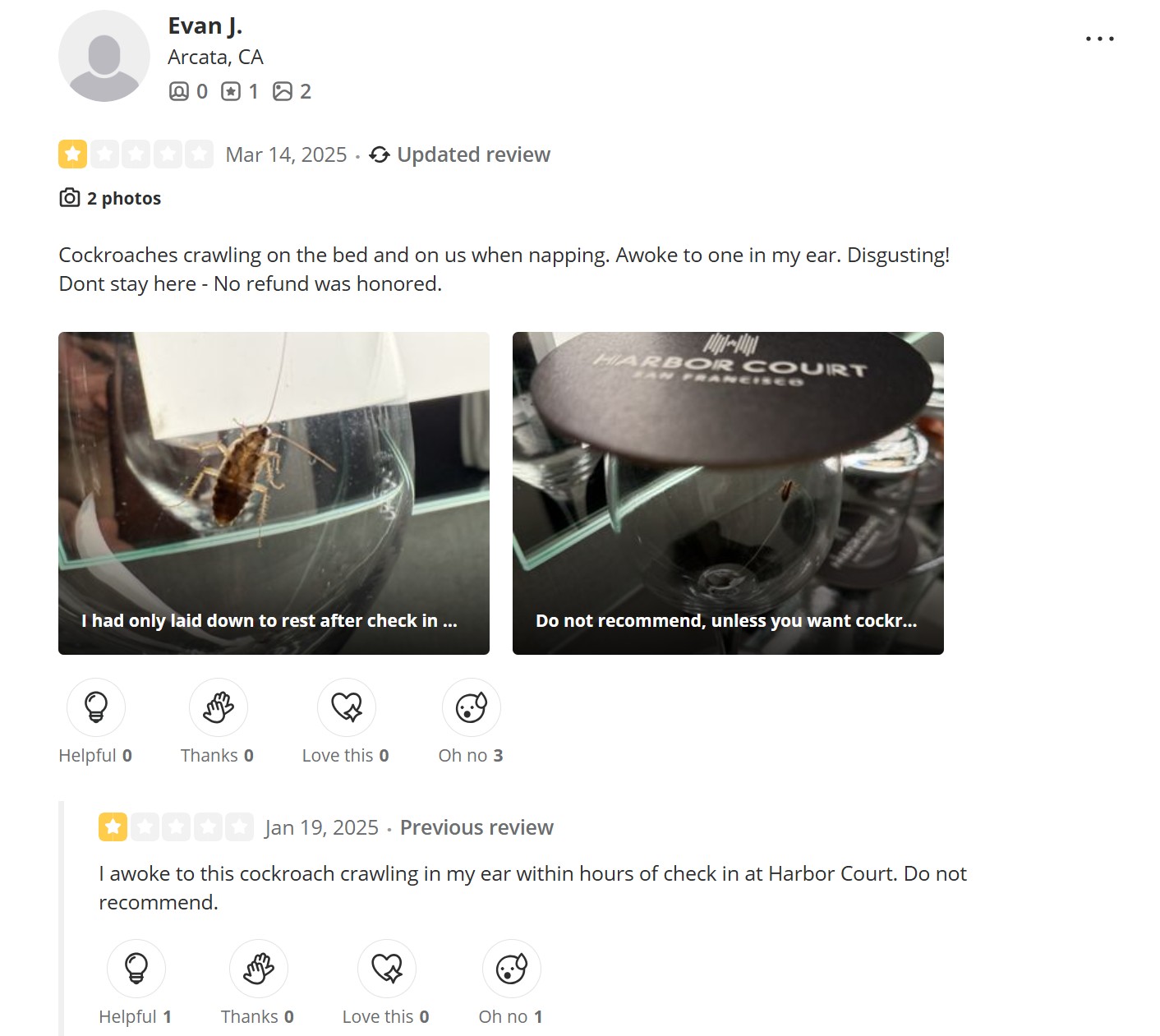Image resolution: width=1160 pixels, height=1036 pixels.
Task: Click the Previous review label
Action: [476, 827]
